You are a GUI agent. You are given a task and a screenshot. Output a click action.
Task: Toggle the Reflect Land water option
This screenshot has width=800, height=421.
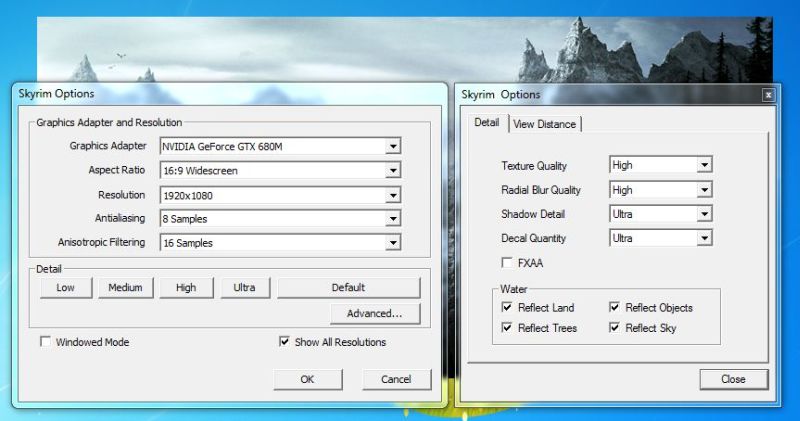point(508,308)
